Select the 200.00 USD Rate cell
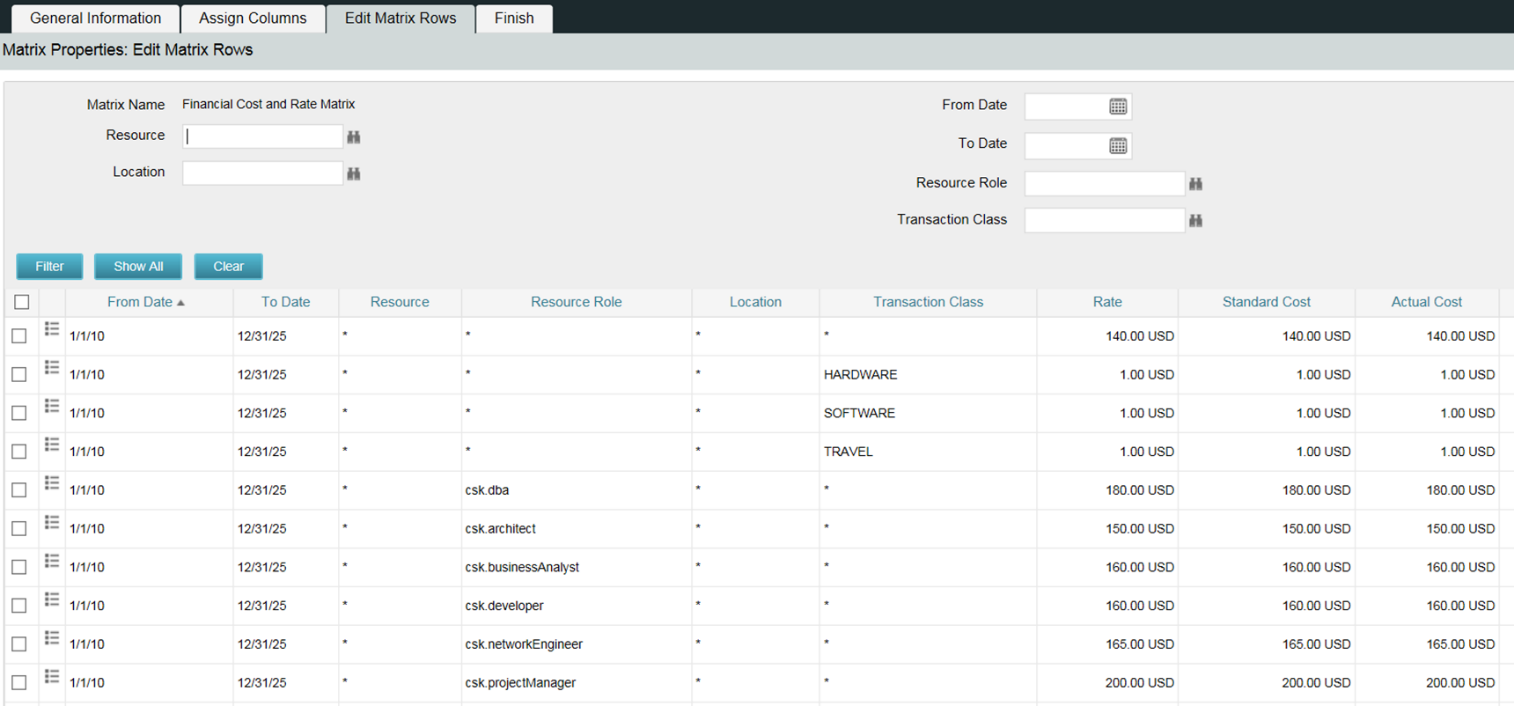This screenshot has width=1514, height=706. (x=1107, y=683)
